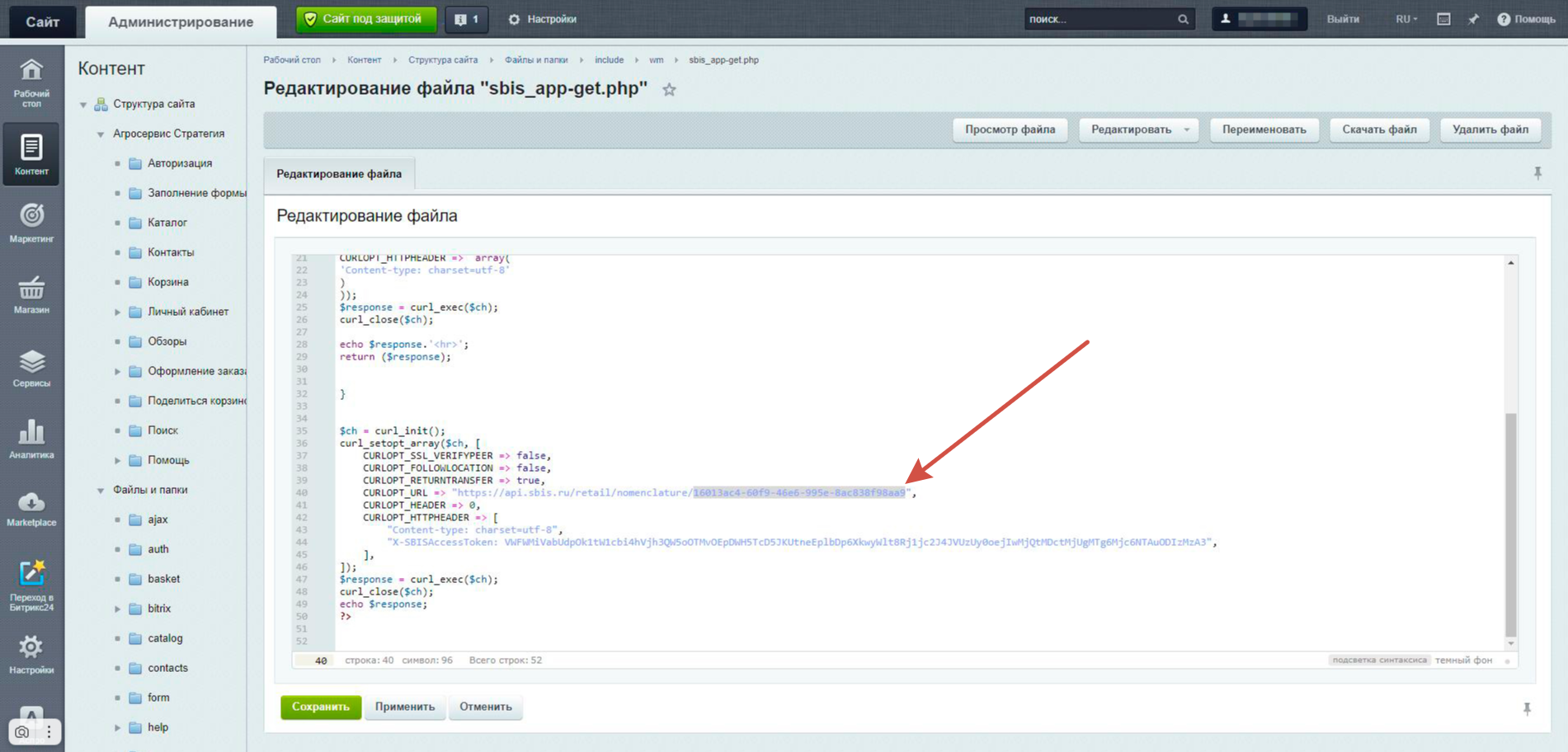Viewport: 1568px width, 752px height.
Task: Expand the bitrix folder node
Action: 117,609
